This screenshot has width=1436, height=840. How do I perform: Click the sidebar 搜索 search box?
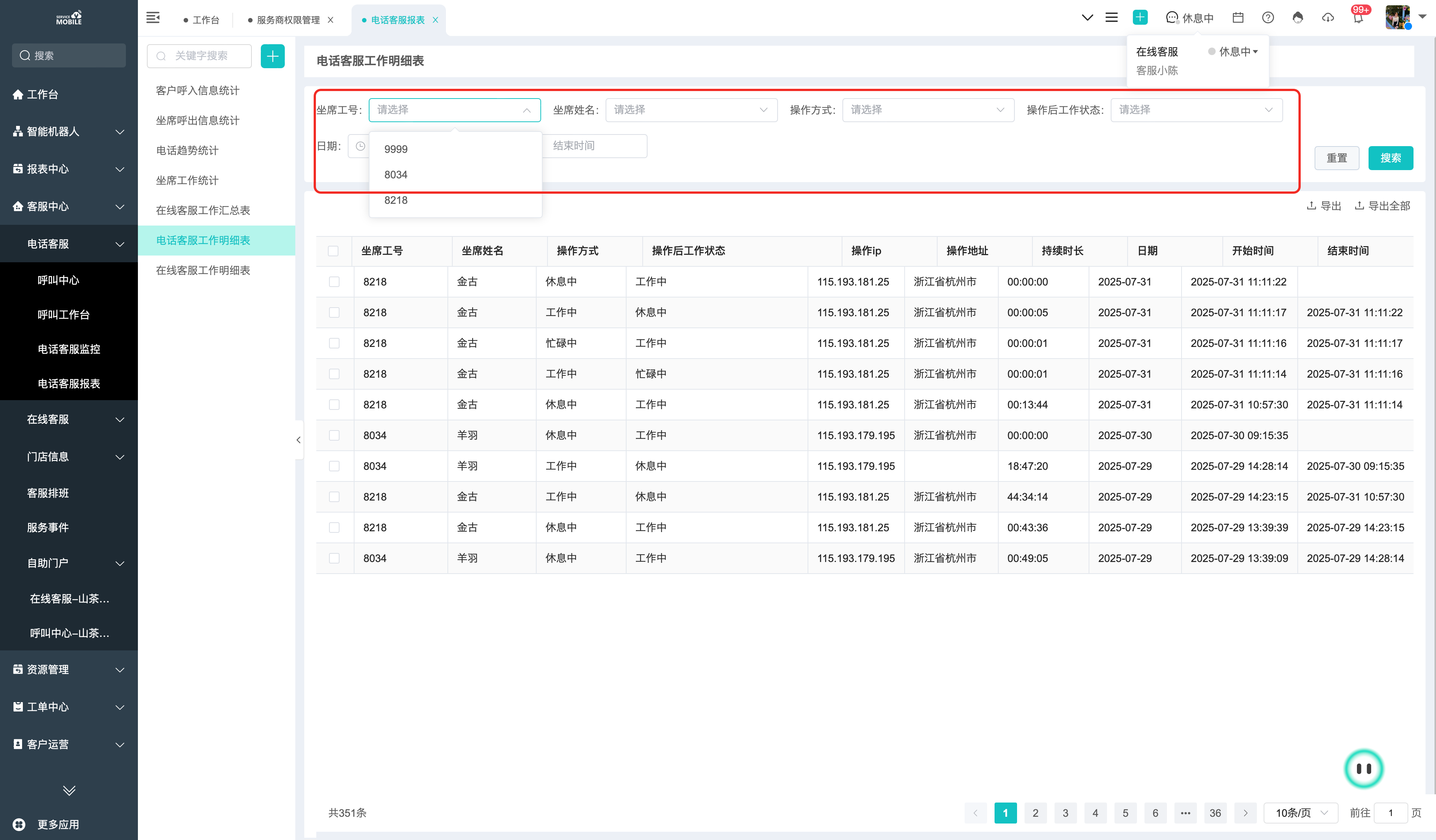(x=69, y=56)
